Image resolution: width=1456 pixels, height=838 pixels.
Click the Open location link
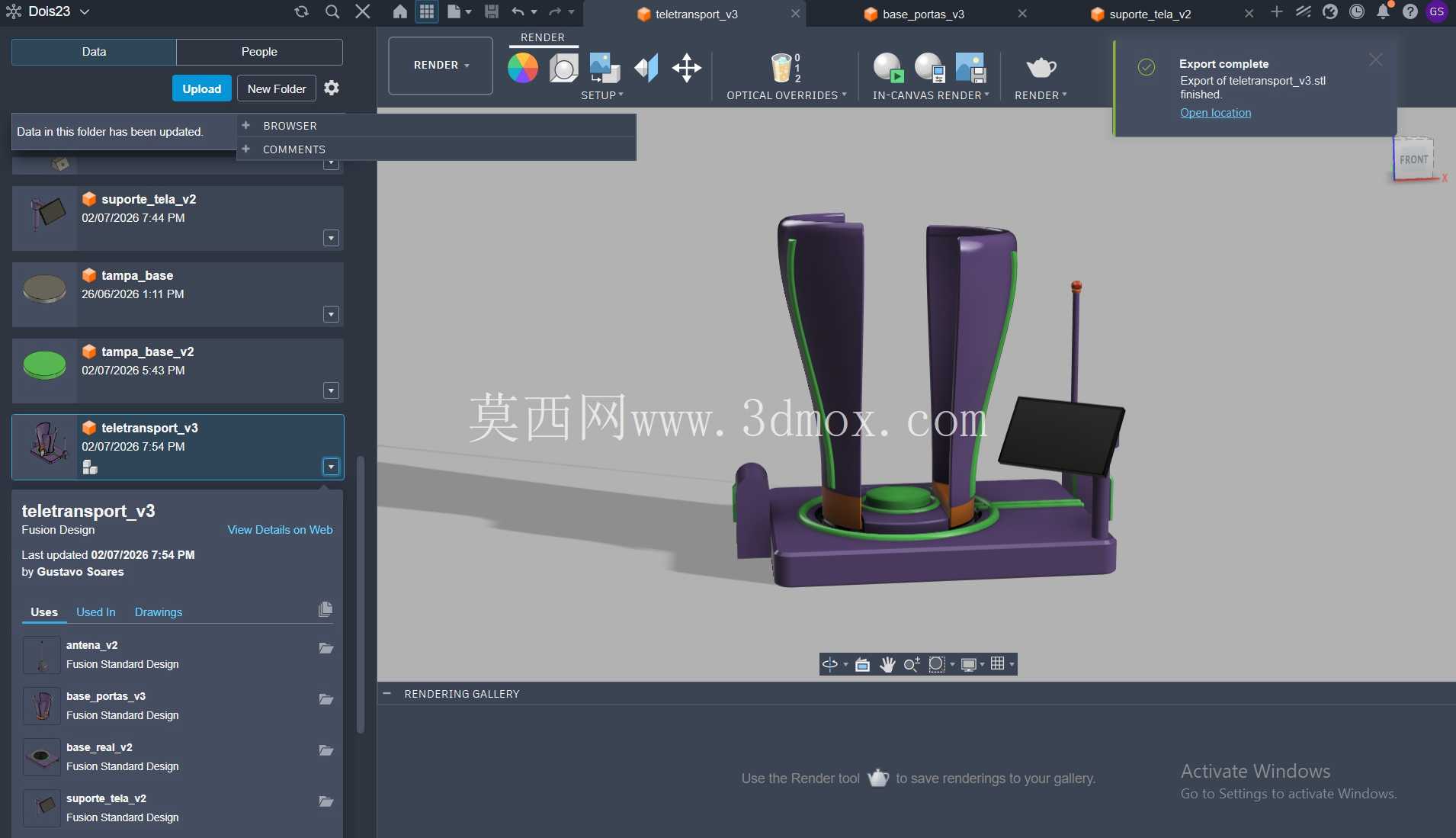pyautogui.click(x=1215, y=113)
